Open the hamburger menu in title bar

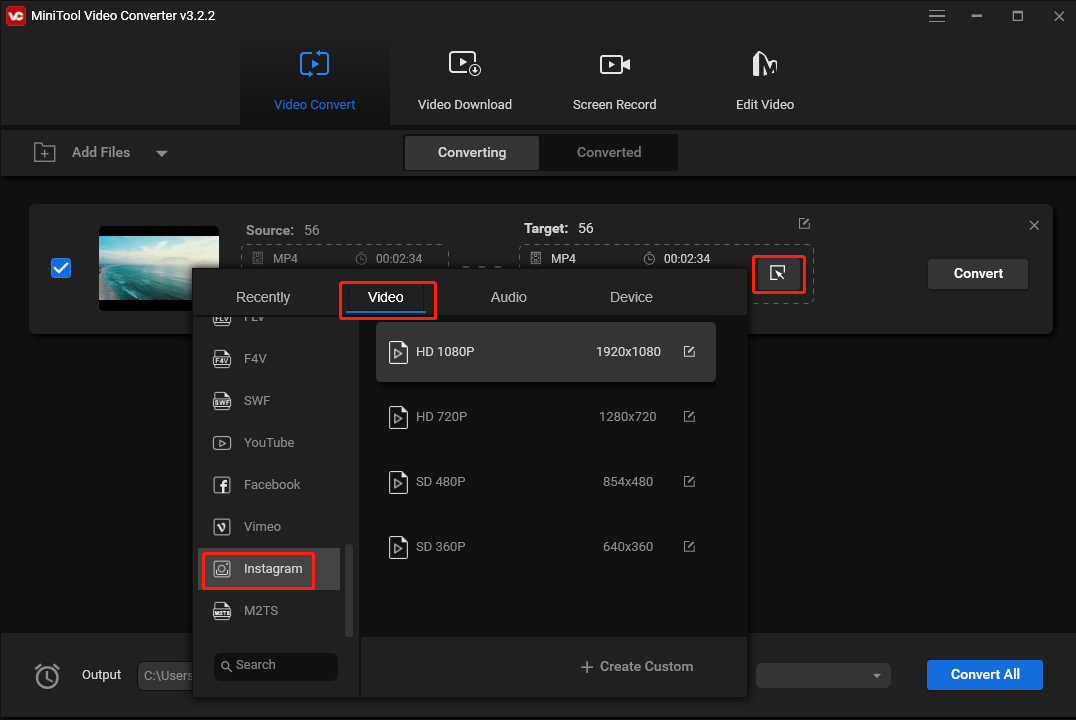(x=937, y=16)
